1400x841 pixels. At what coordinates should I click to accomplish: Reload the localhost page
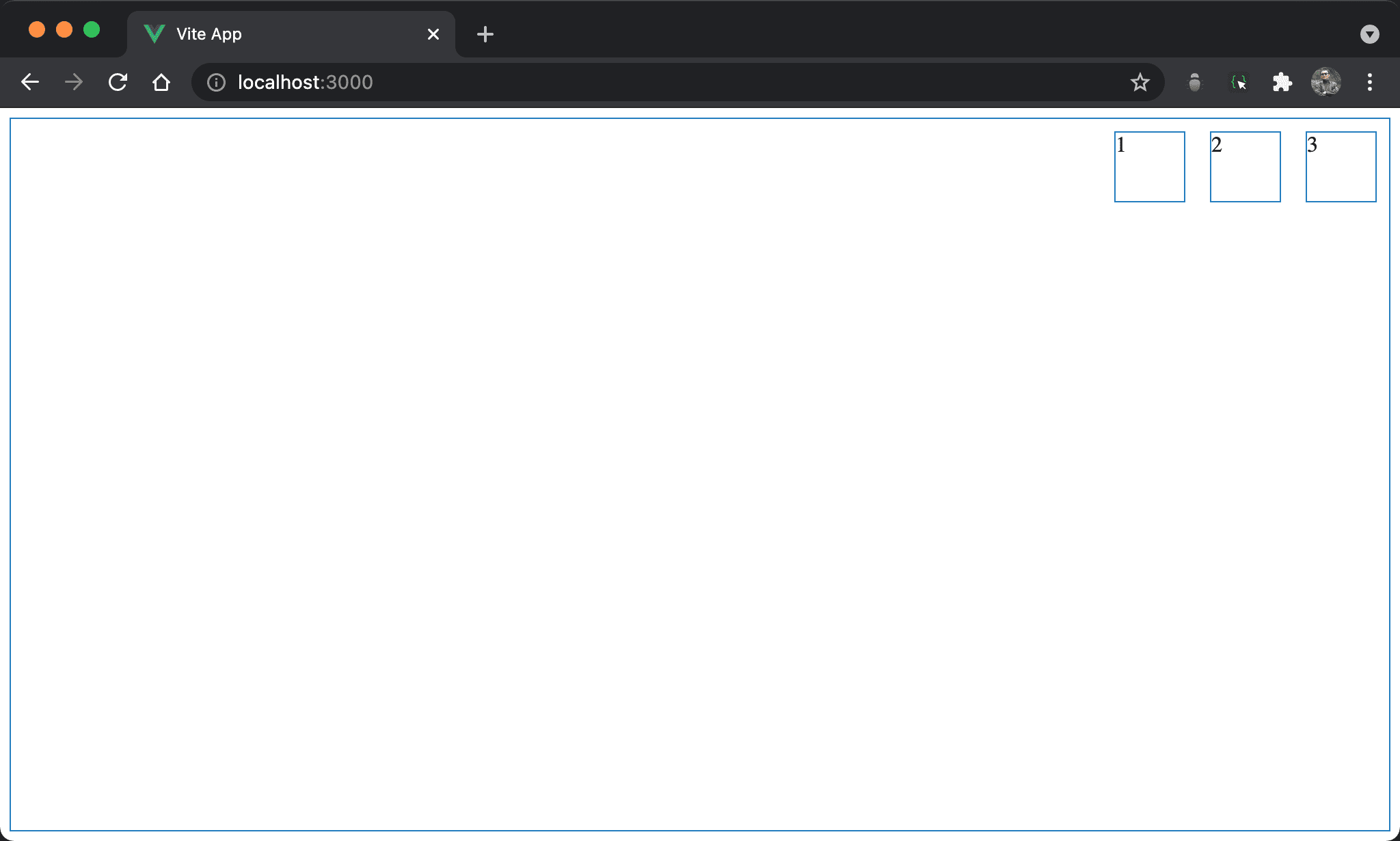point(118,83)
